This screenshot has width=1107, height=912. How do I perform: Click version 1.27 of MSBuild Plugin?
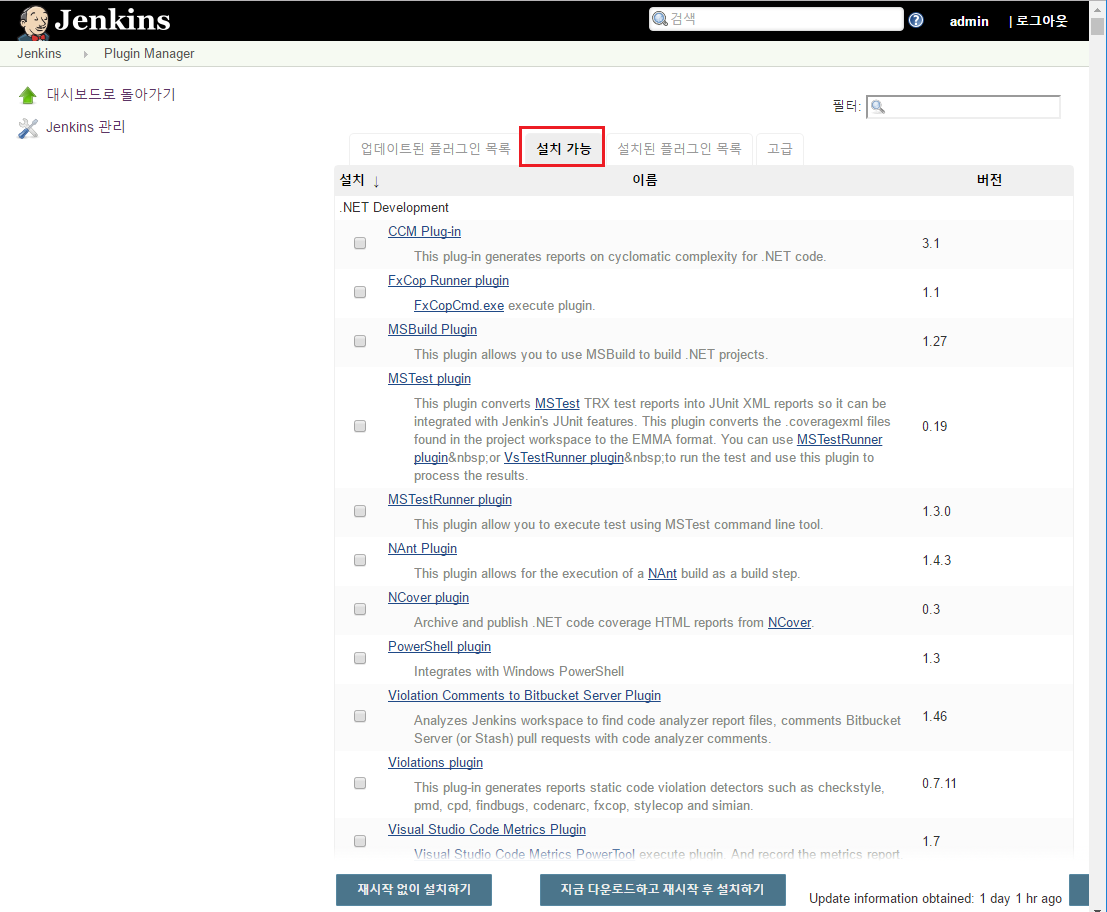pyautogui.click(x=934, y=342)
